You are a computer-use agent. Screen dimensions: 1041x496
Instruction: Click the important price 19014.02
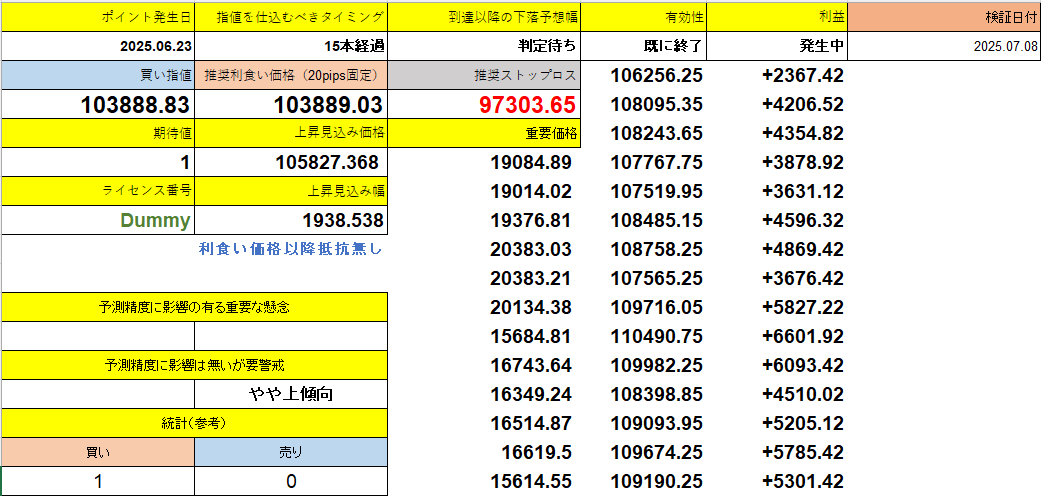click(531, 191)
